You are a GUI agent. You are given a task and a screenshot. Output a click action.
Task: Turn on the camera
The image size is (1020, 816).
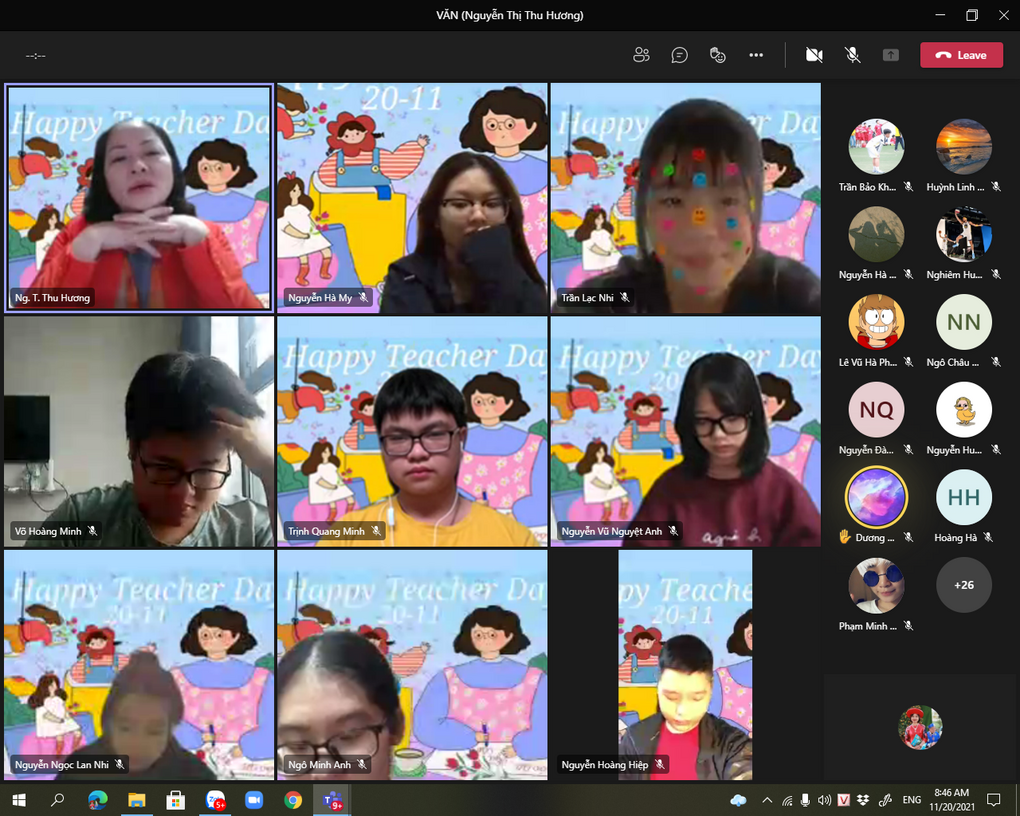(814, 55)
